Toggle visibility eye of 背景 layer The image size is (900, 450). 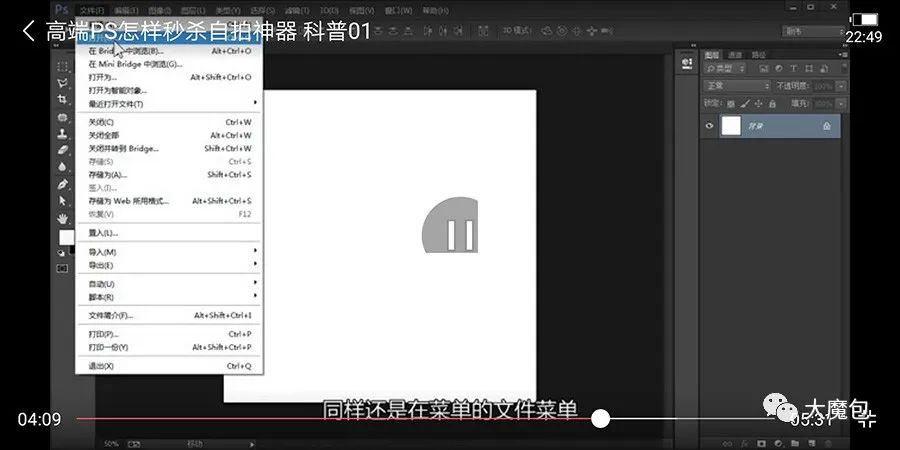point(709,126)
